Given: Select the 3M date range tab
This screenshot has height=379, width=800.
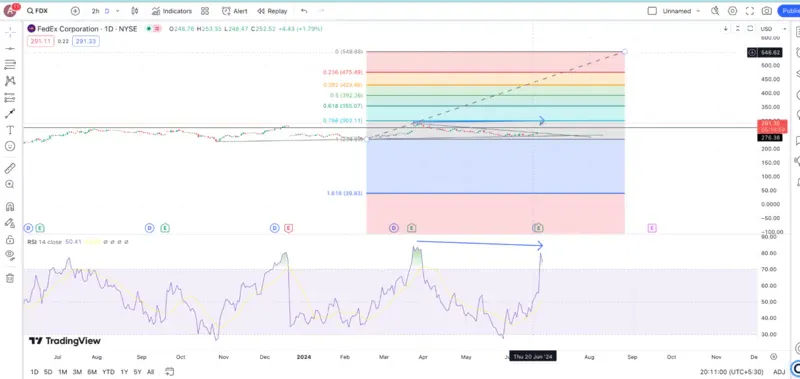Looking at the screenshot, I should click(x=77, y=372).
